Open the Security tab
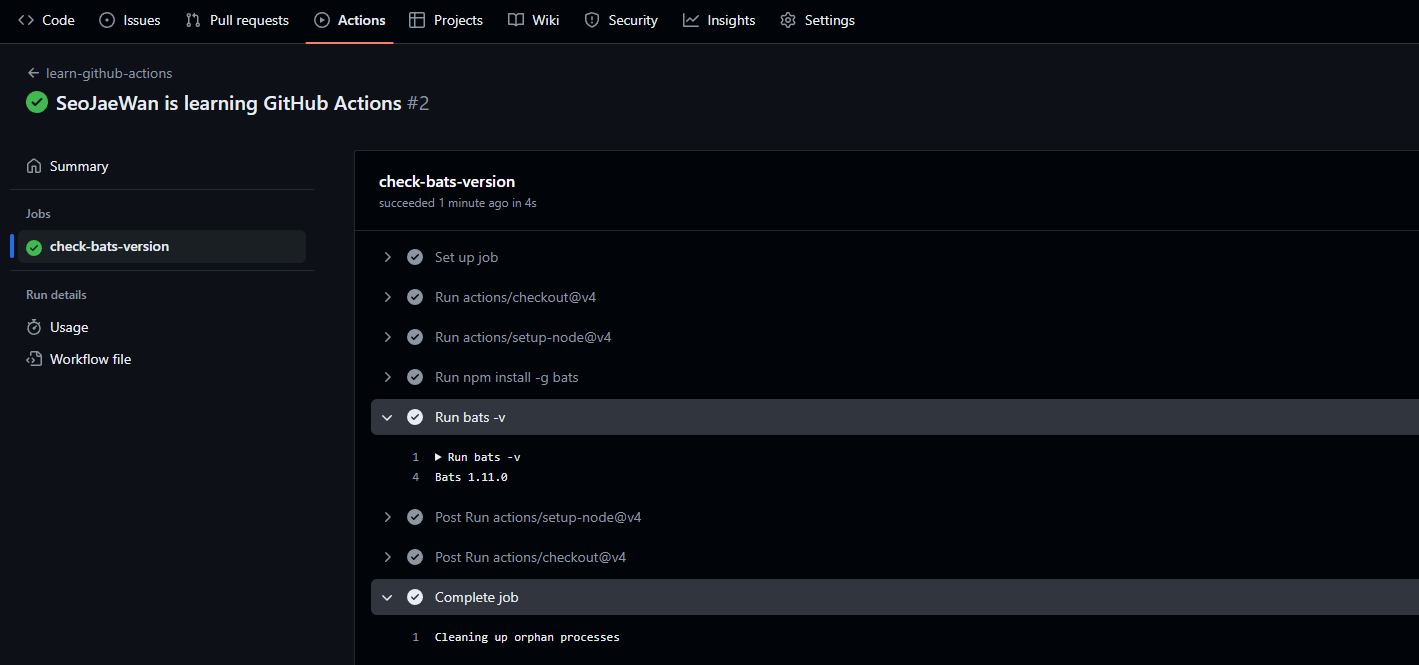The height and width of the screenshot is (665, 1419). click(x=621, y=20)
